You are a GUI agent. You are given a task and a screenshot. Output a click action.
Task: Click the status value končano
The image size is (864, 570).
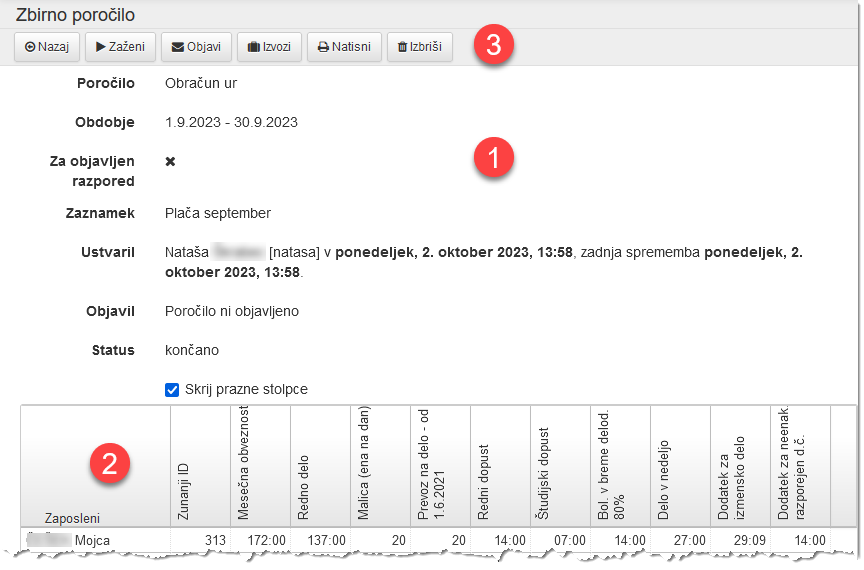coord(192,351)
